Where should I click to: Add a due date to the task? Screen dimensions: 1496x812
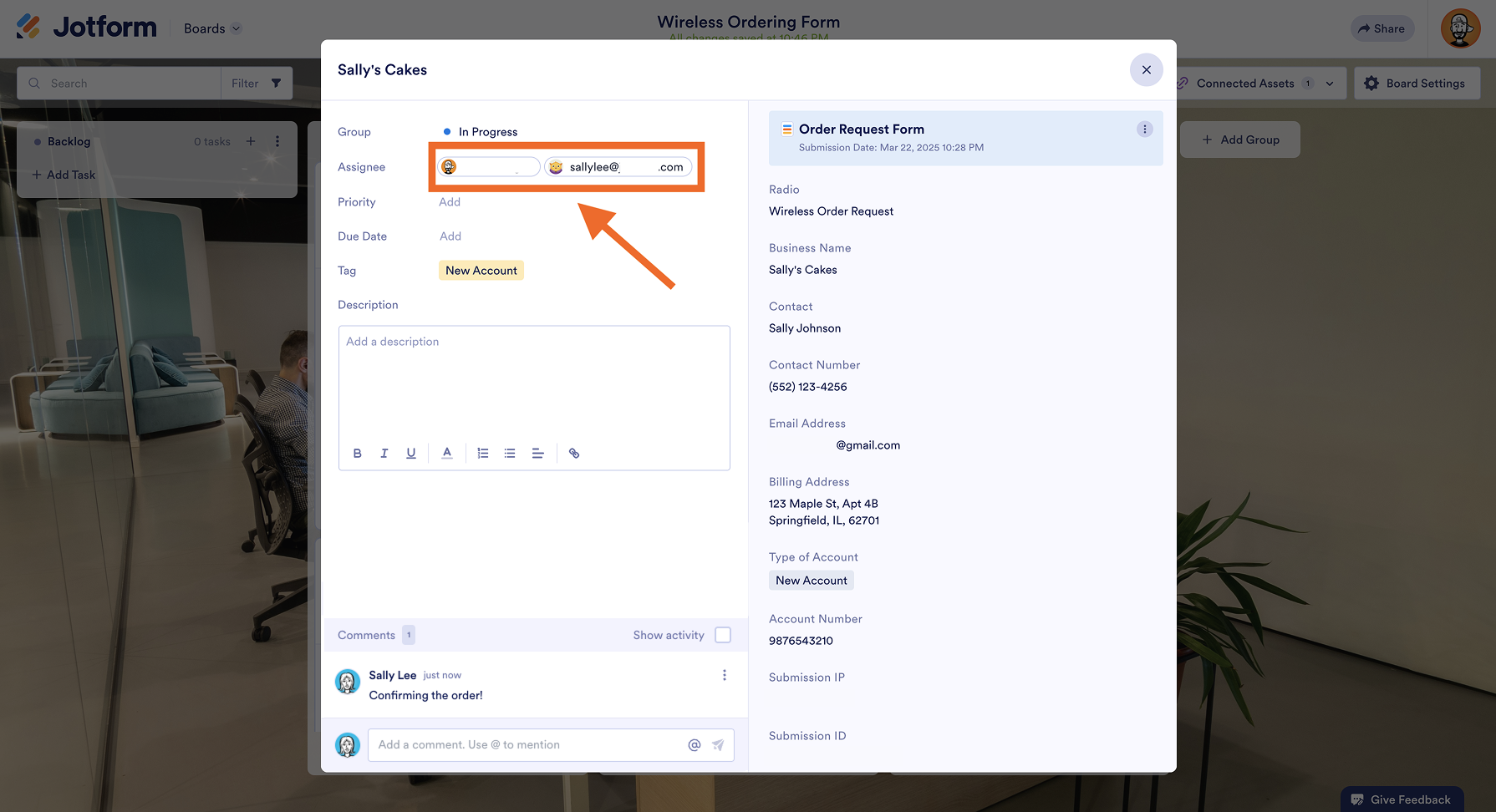450,236
